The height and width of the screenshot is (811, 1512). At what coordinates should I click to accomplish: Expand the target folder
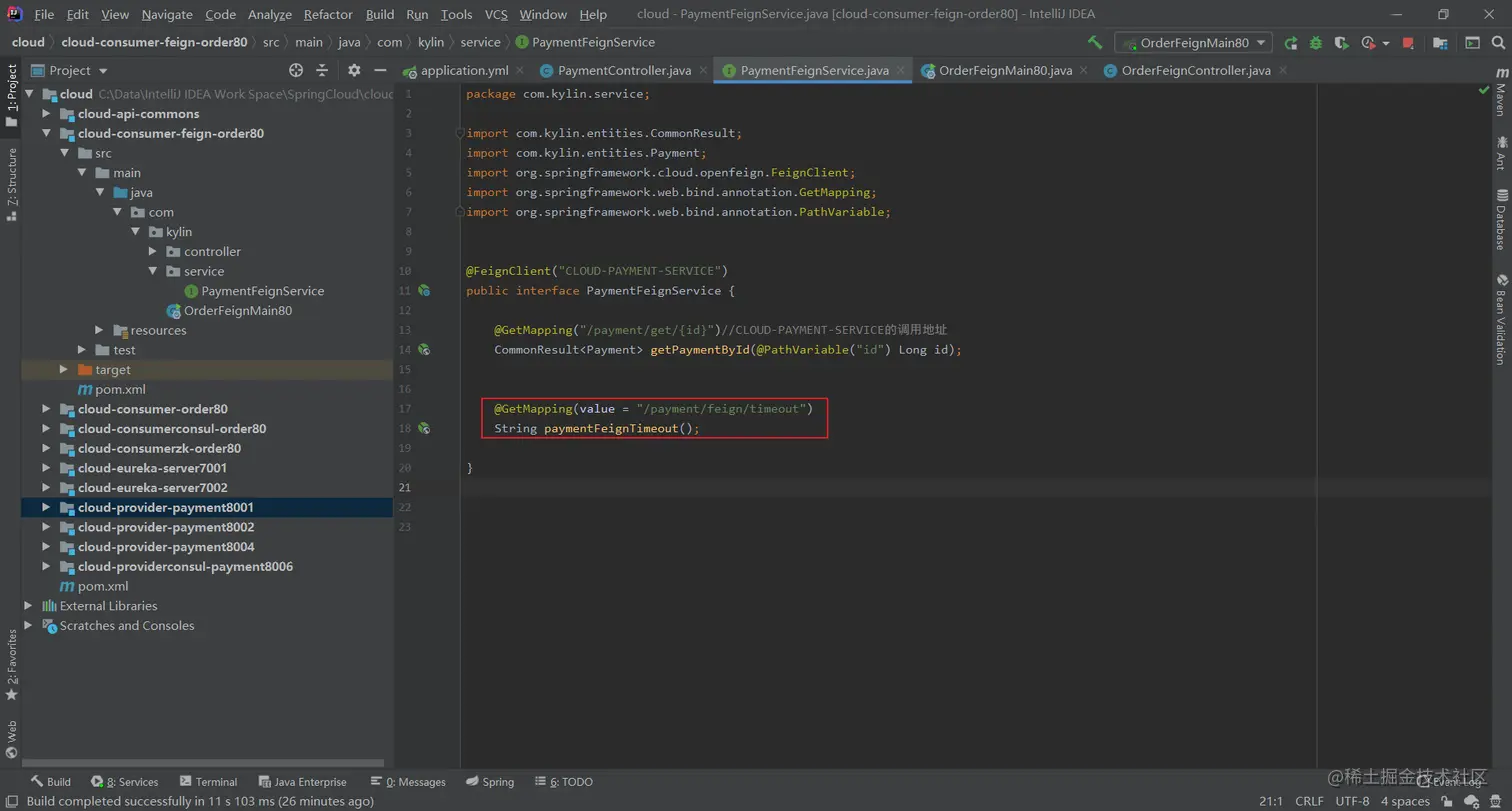tap(64, 369)
